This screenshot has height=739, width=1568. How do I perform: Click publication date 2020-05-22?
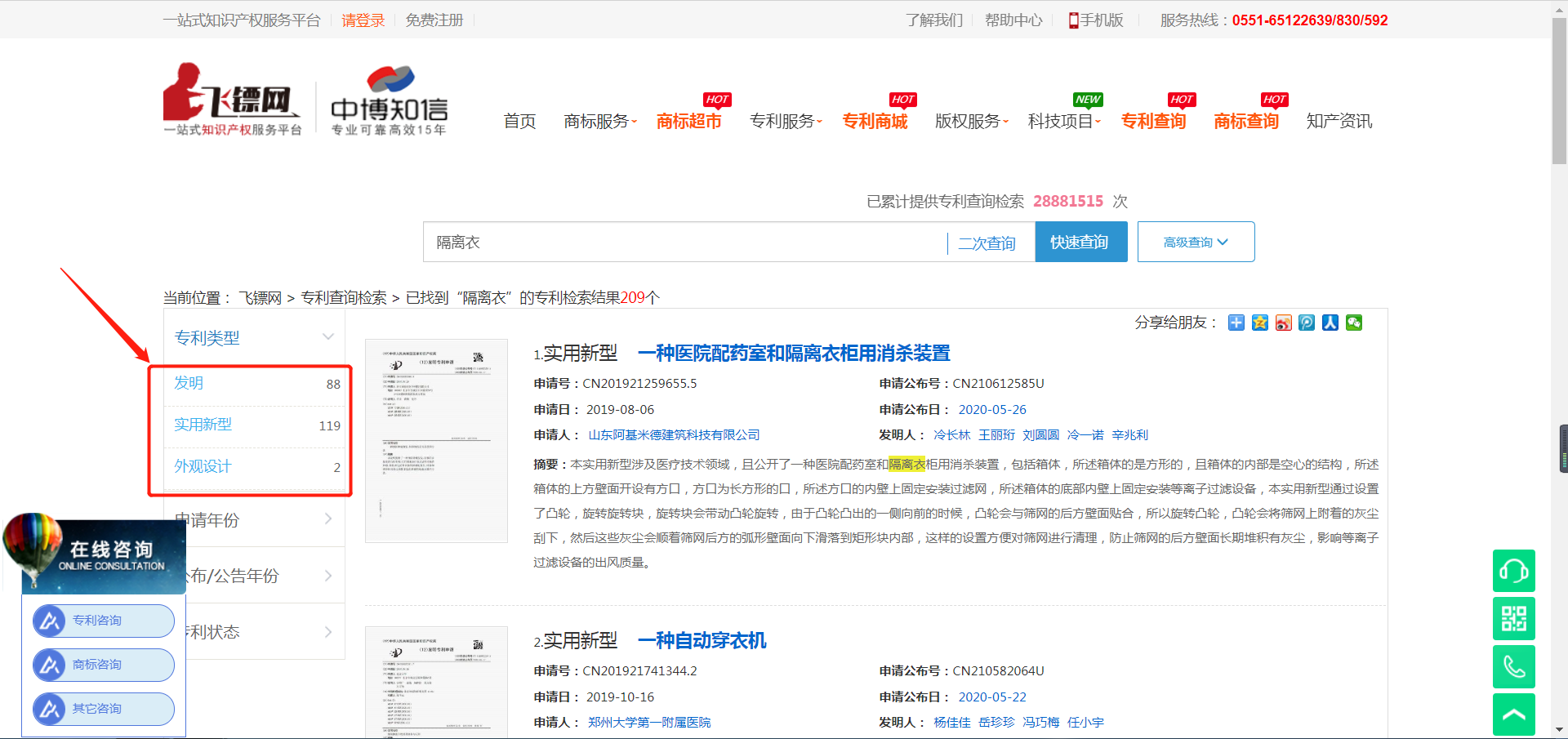[x=992, y=697]
